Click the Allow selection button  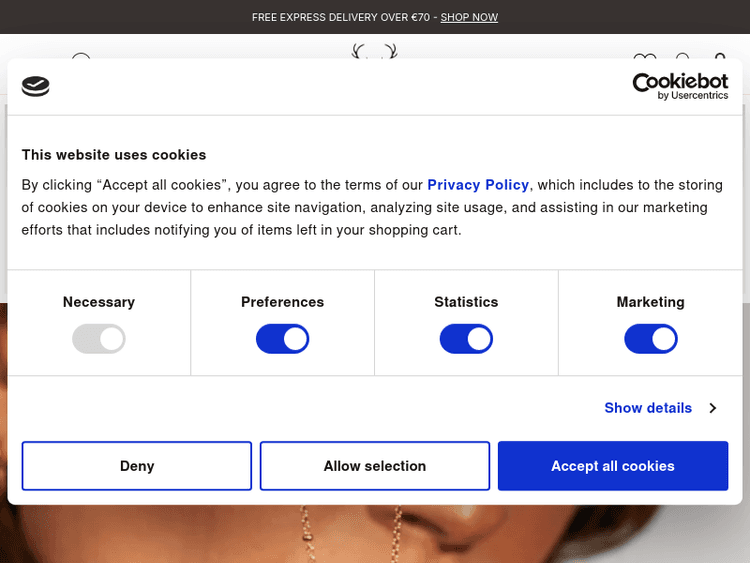pos(375,466)
